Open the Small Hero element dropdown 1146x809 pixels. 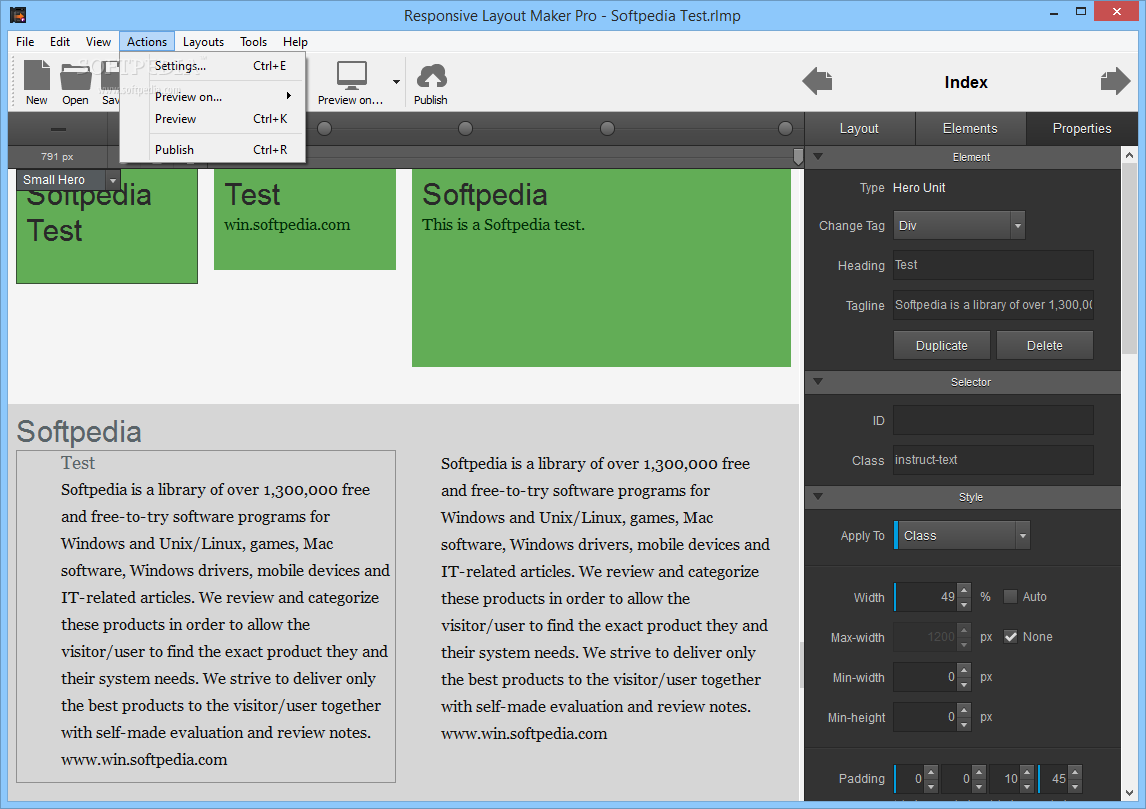pyautogui.click(x=113, y=180)
